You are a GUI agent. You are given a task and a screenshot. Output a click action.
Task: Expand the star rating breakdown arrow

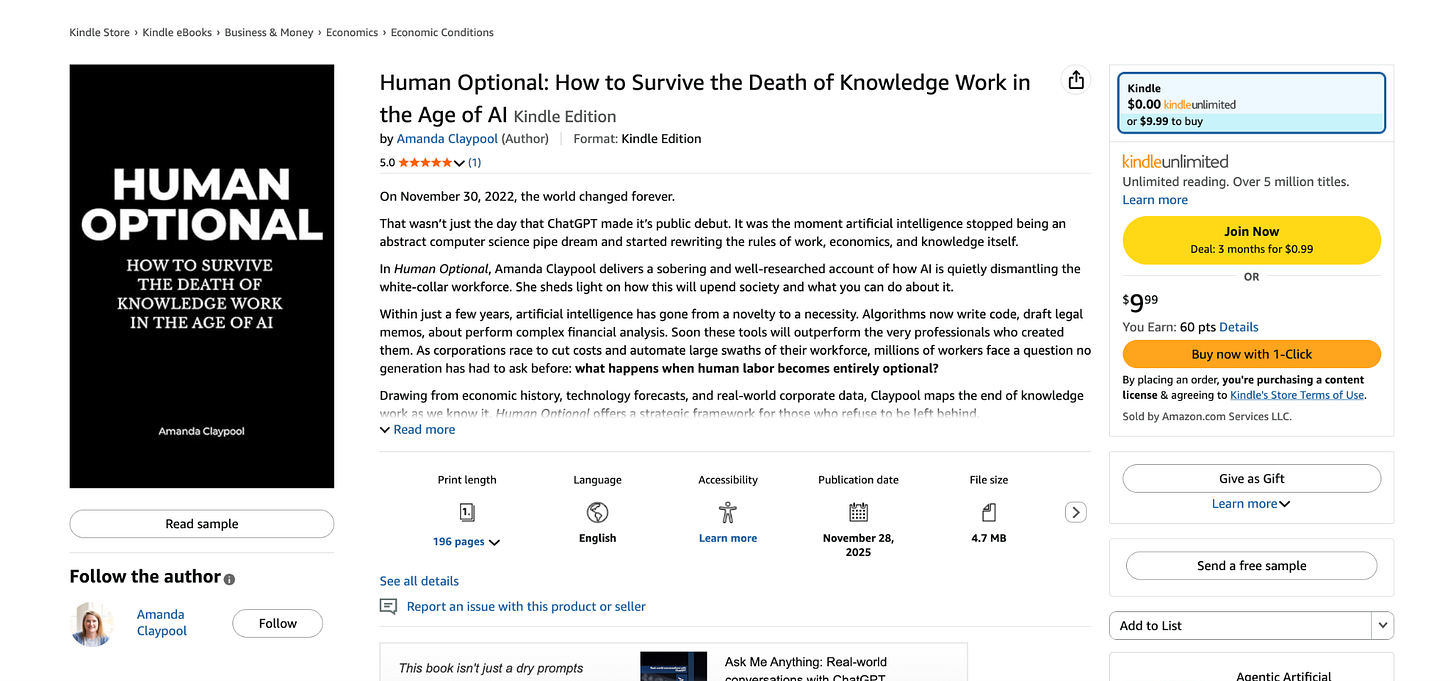(459, 161)
